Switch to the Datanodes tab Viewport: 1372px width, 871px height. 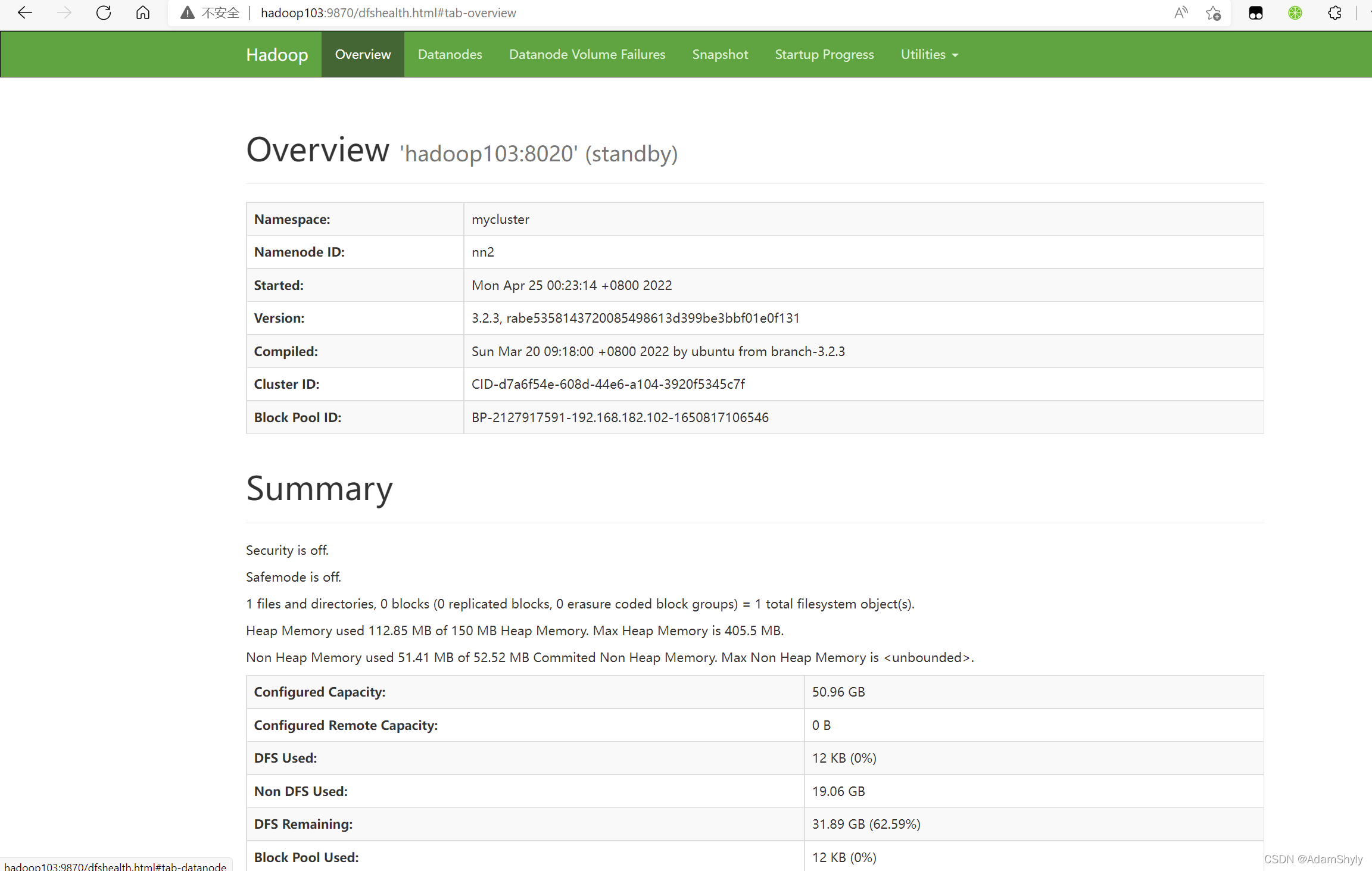(450, 54)
